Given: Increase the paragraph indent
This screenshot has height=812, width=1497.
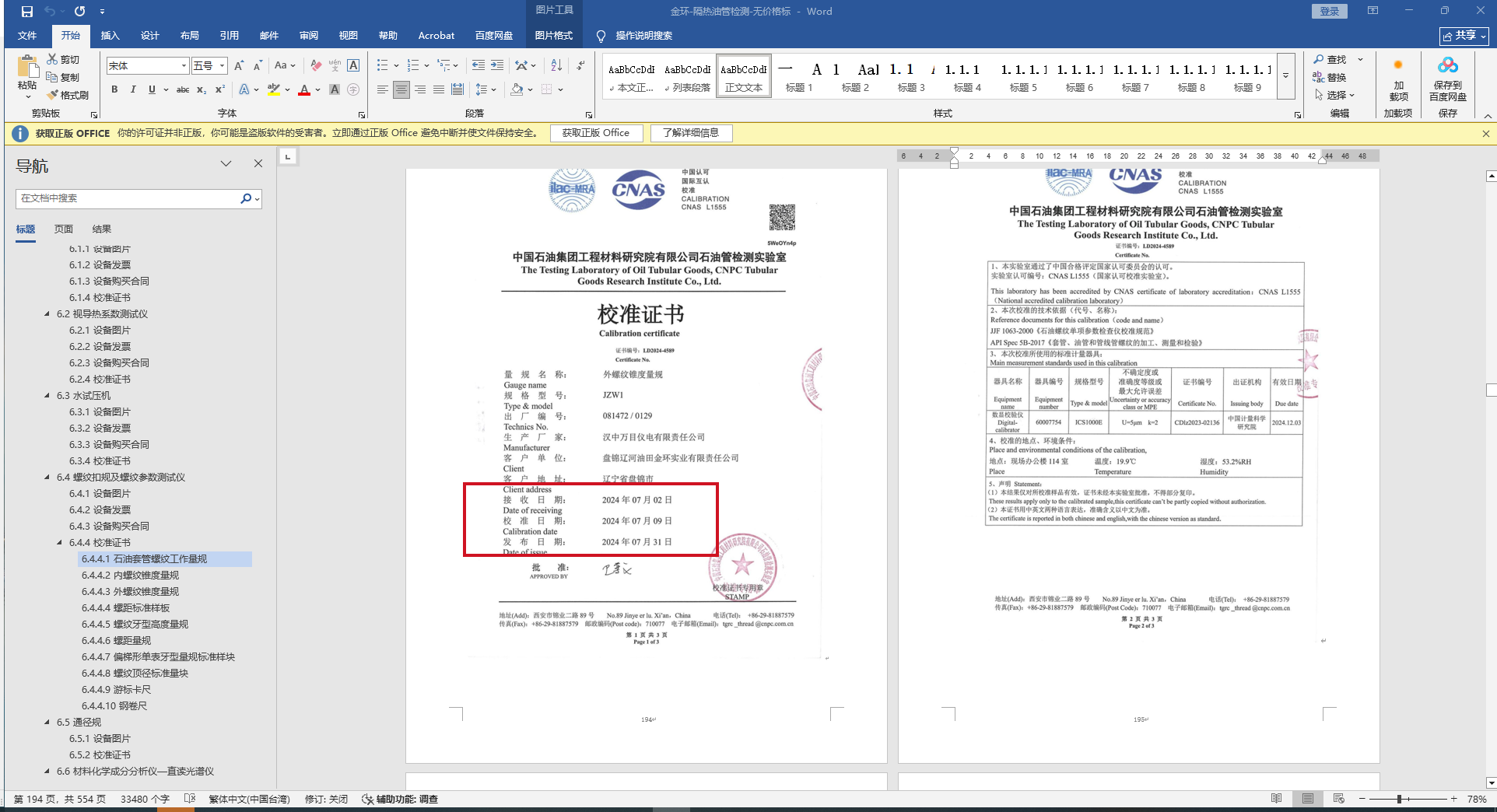Looking at the screenshot, I should 496,66.
